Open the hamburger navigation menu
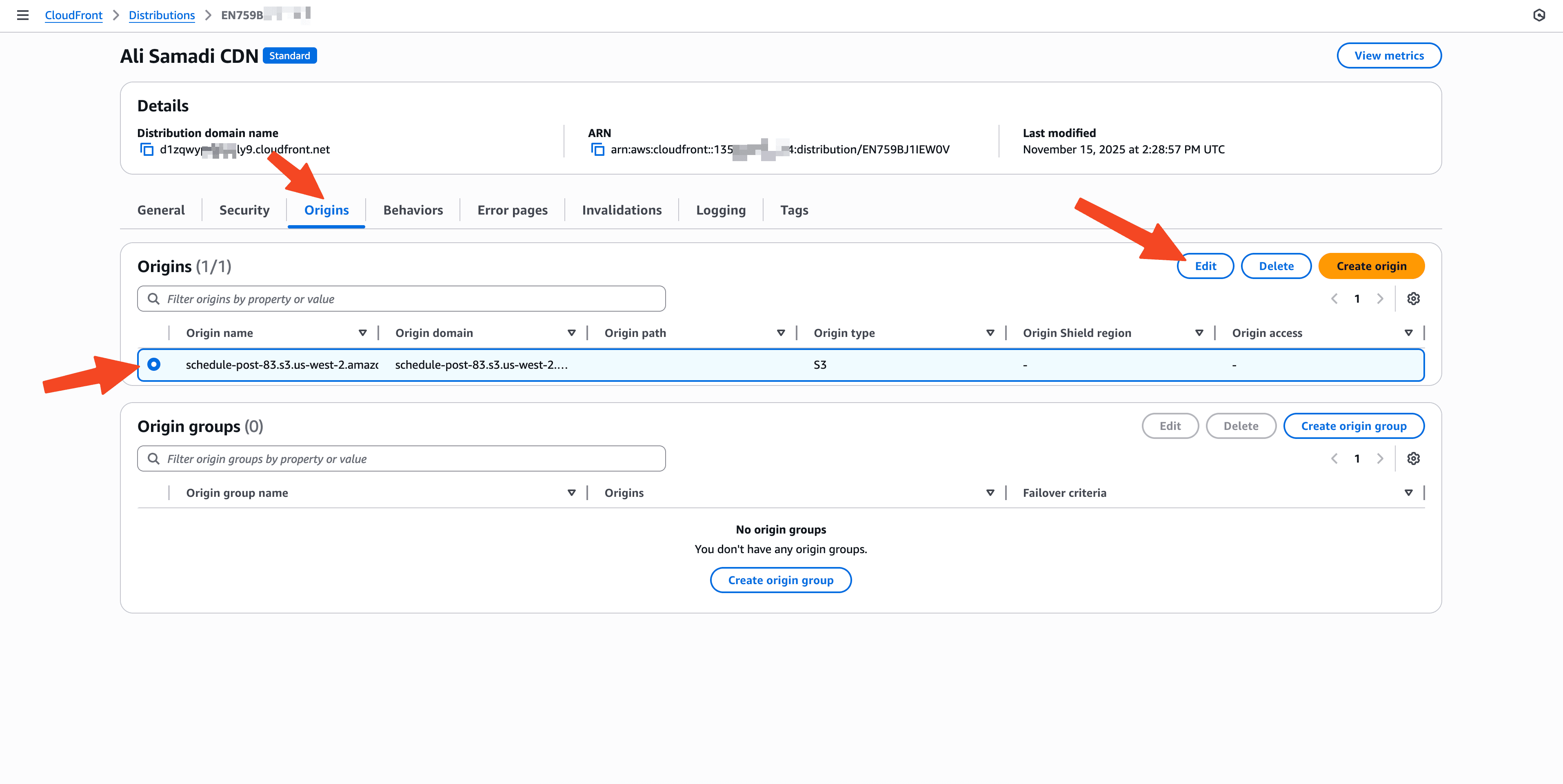This screenshot has height=784, width=1563. click(x=22, y=15)
